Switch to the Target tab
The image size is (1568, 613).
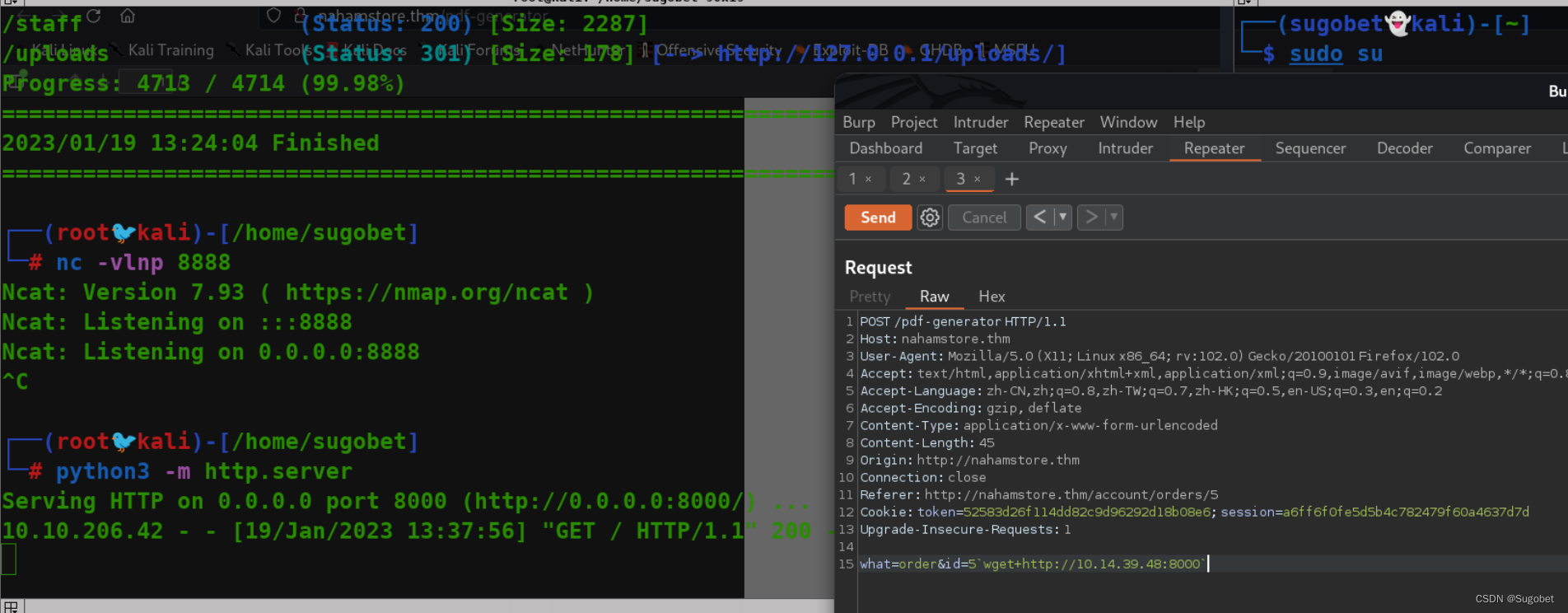pyautogui.click(x=975, y=148)
